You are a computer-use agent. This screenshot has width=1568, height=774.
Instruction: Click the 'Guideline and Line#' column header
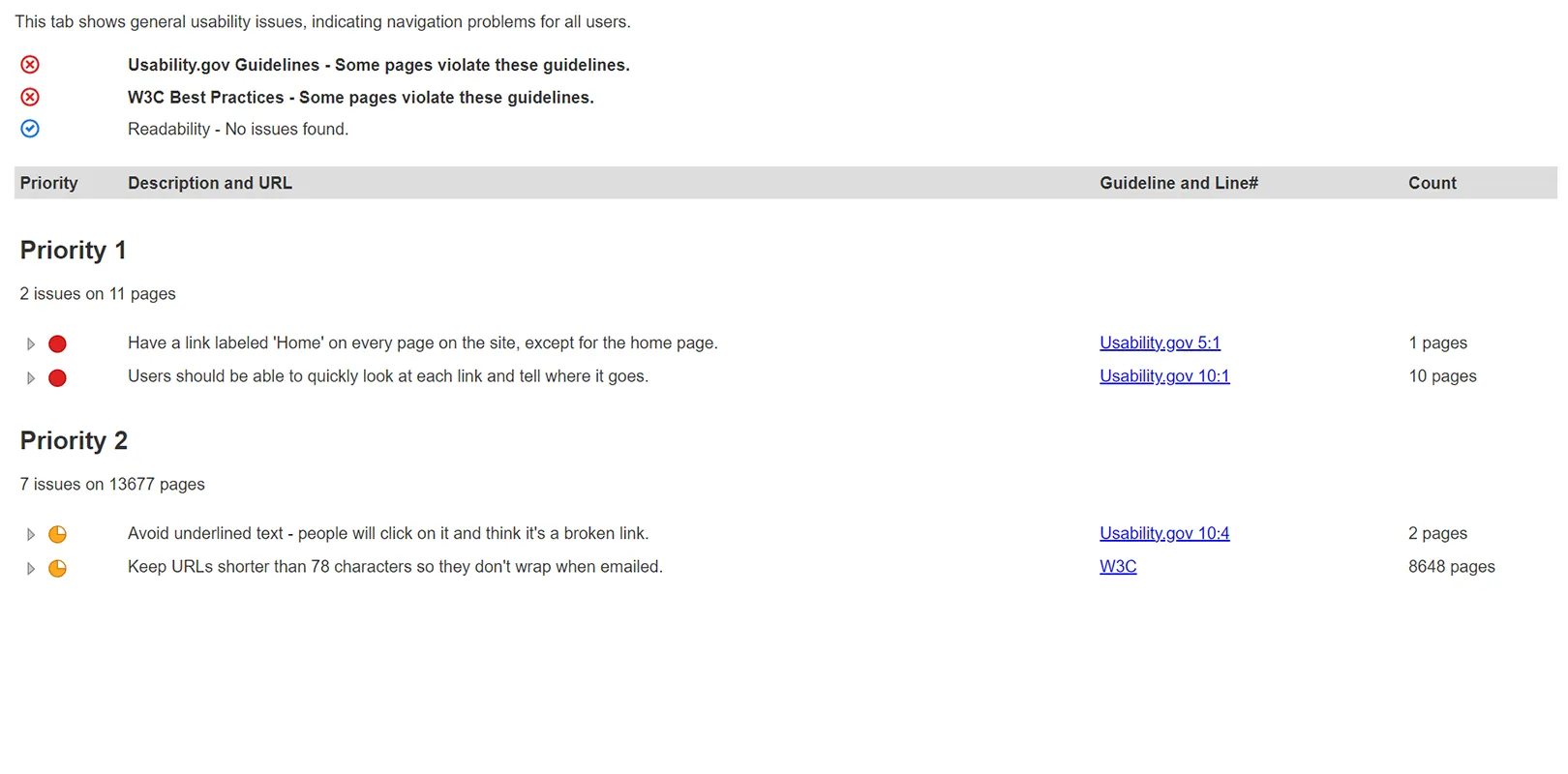(x=1178, y=183)
